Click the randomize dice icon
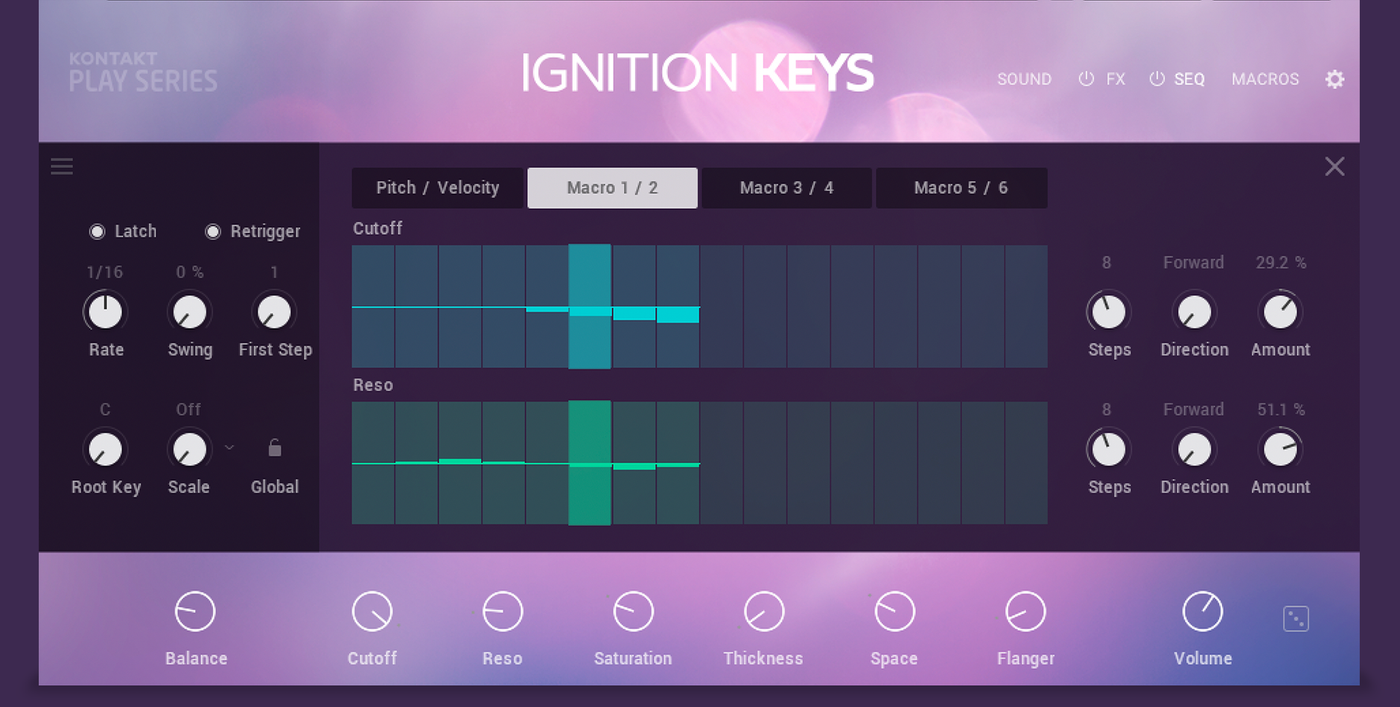 [x=1296, y=619]
